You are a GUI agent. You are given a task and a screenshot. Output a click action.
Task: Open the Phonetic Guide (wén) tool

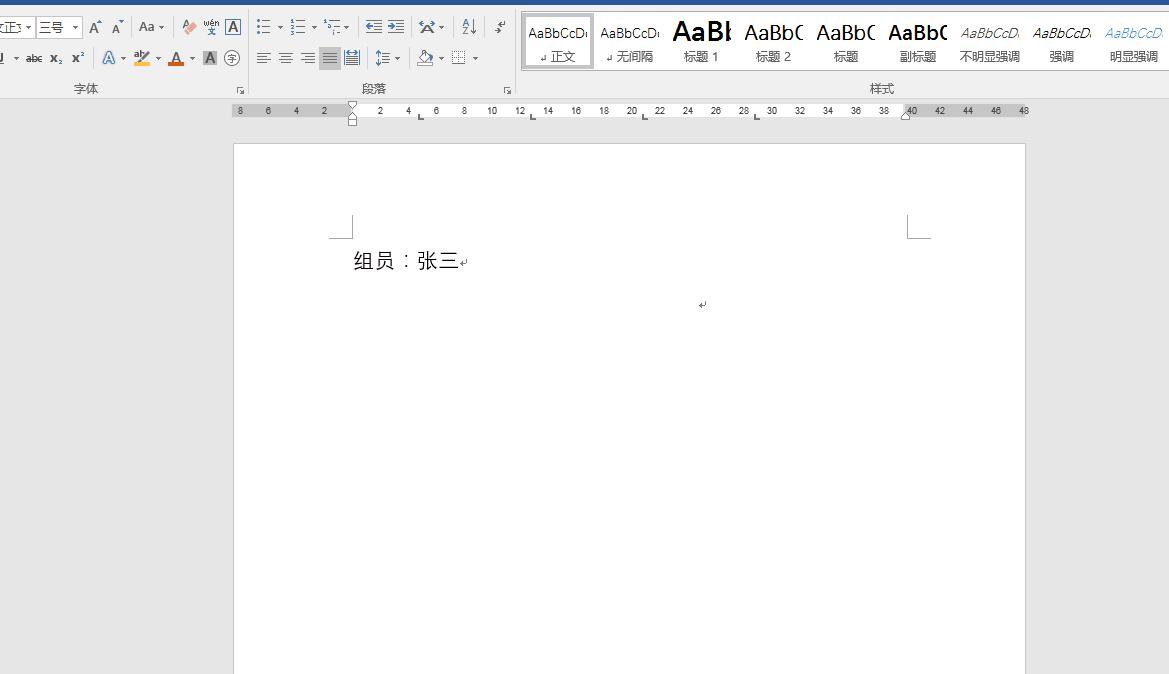click(211, 28)
